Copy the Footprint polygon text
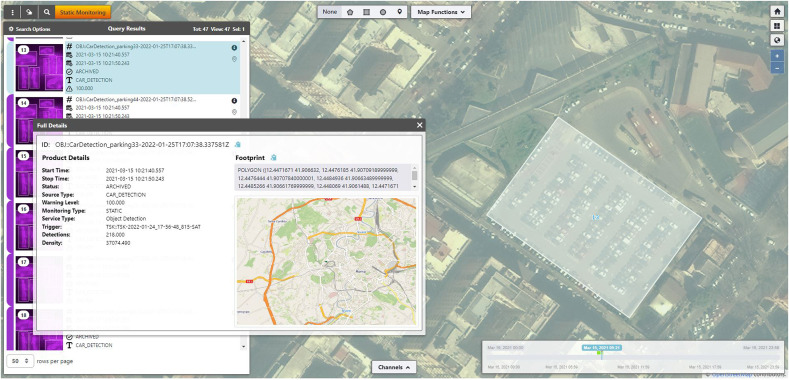This screenshot has height=380, width=789. click(x=274, y=158)
